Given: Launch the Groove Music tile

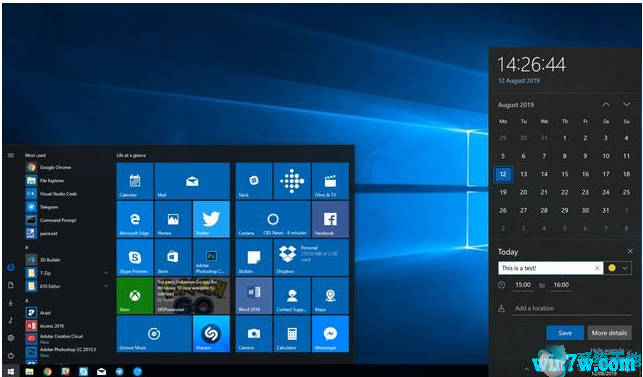Looking at the screenshot, I should [x=154, y=334].
